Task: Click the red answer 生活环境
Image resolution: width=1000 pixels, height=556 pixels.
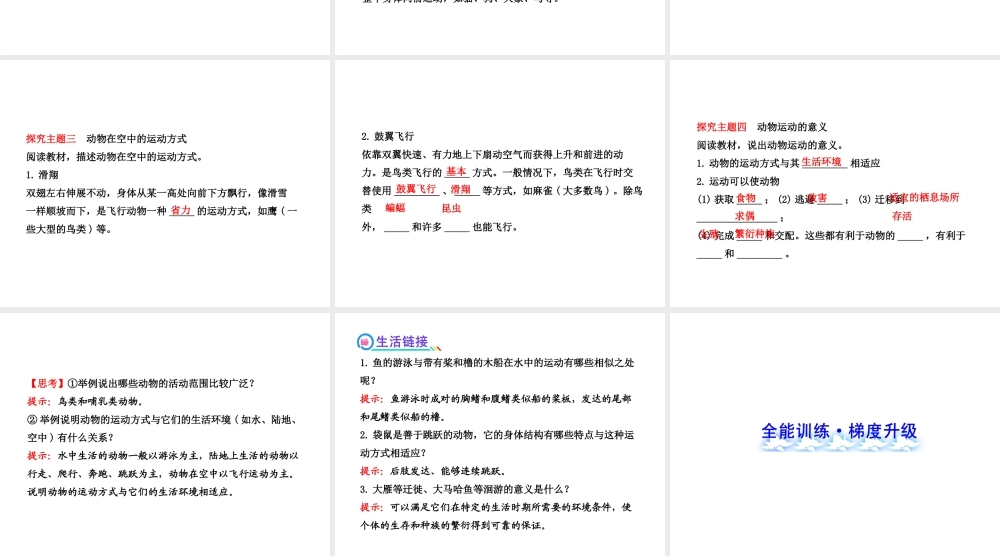Action: click(x=821, y=162)
